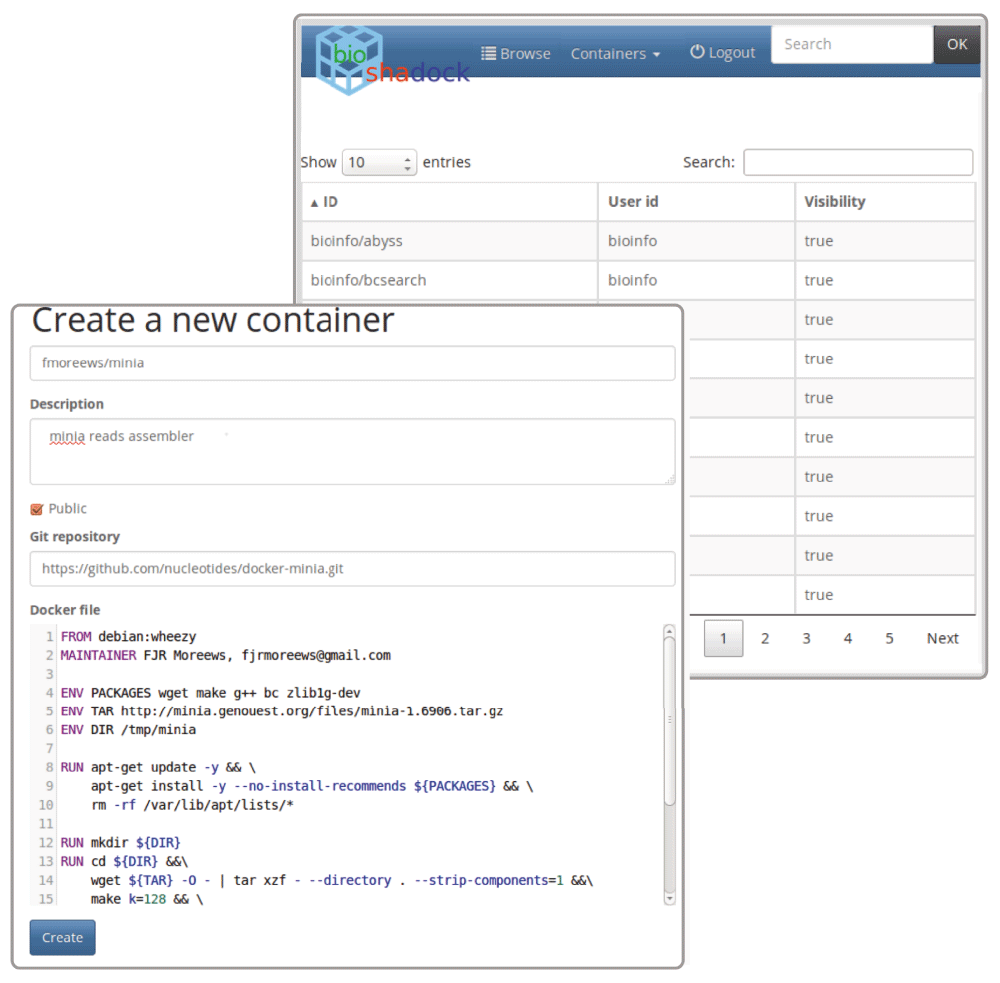Jump to page 5 of results

889,638
